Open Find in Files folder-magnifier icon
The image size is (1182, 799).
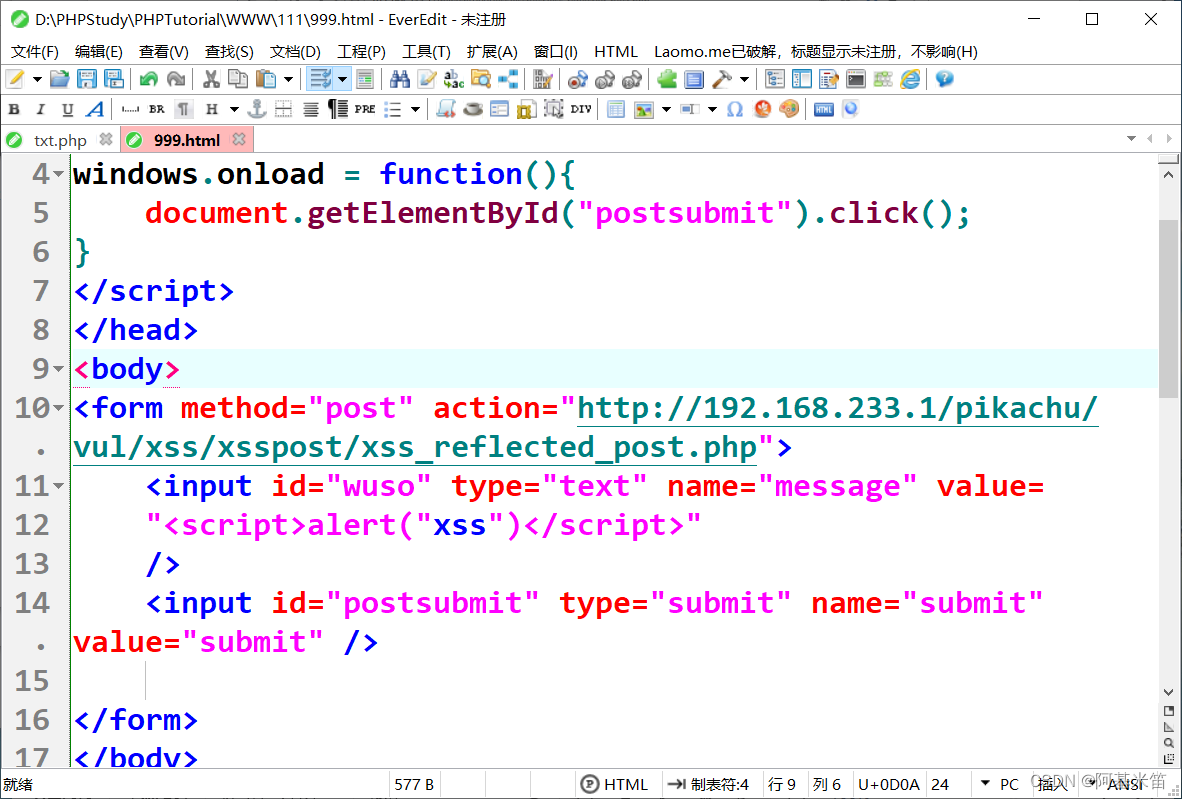pyautogui.click(x=481, y=78)
